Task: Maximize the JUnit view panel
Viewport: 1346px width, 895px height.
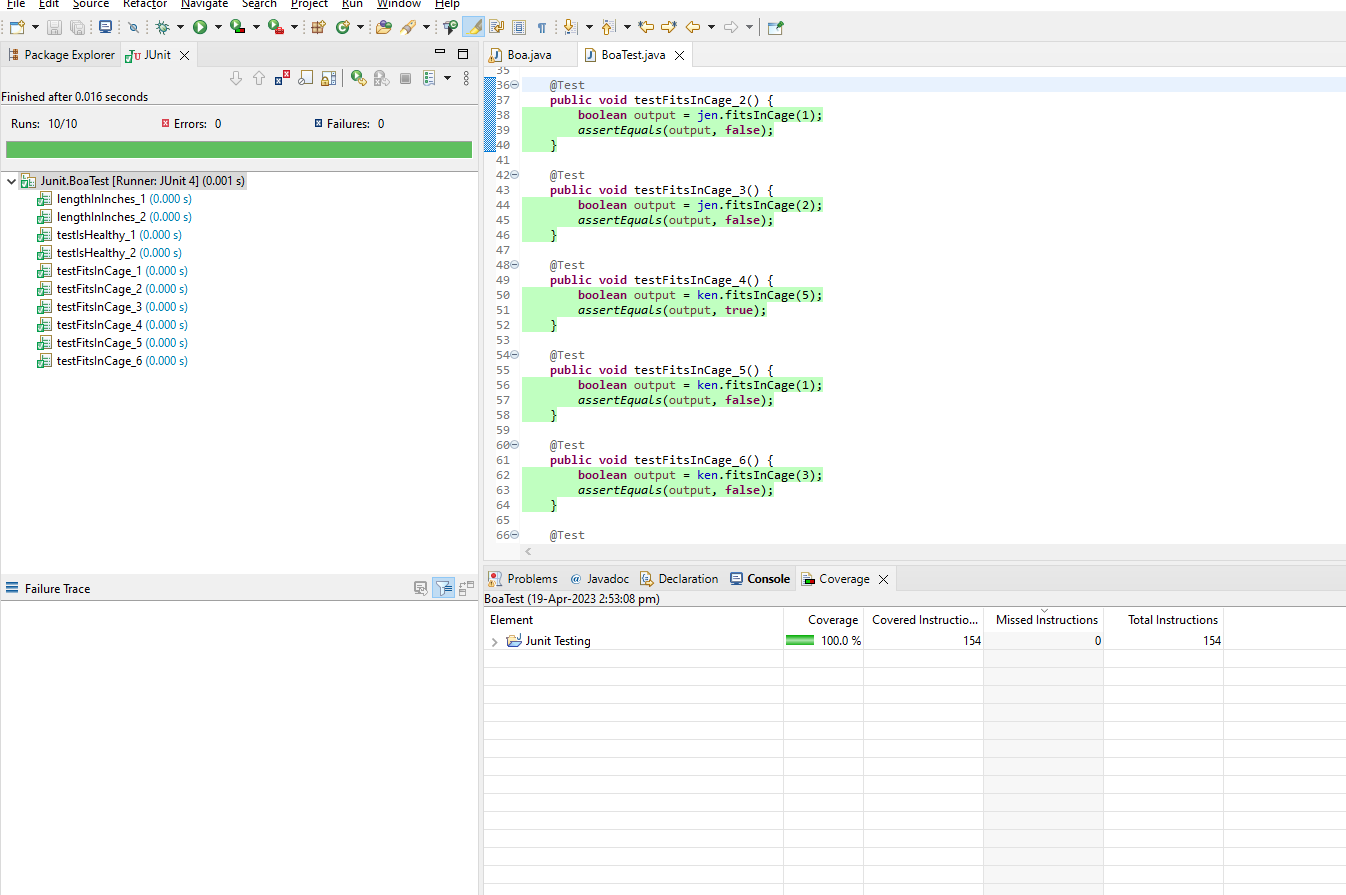Action: click(463, 54)
